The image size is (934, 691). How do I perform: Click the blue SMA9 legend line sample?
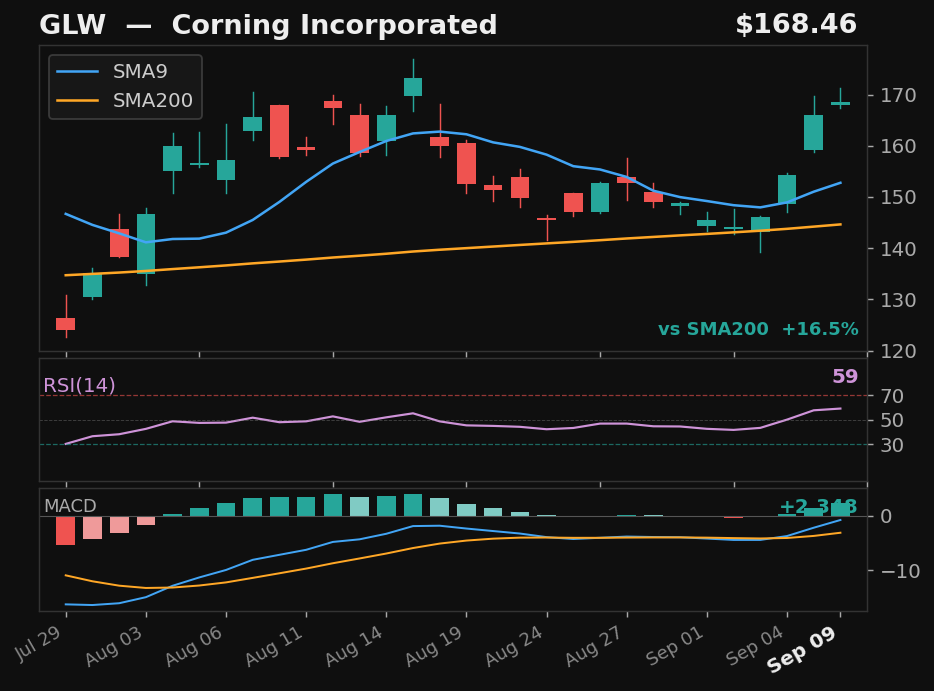click(x=77, y=72)
